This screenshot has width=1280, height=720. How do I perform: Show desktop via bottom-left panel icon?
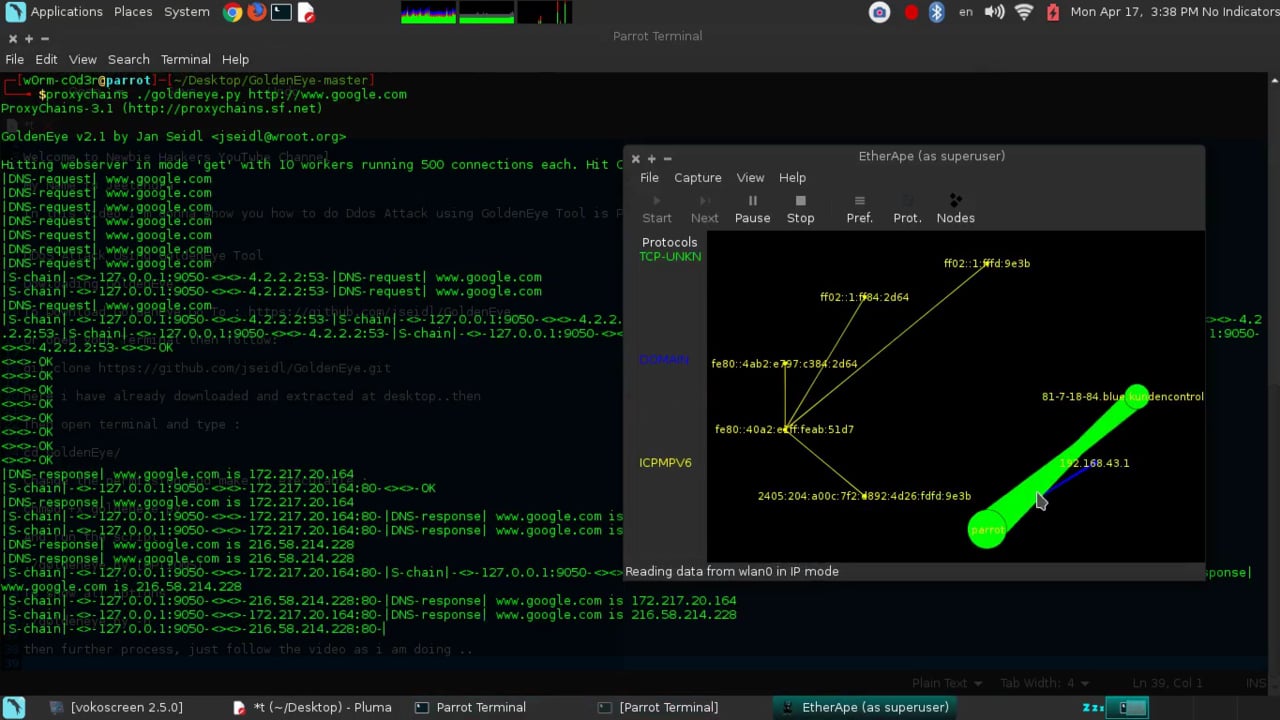(x=14, y=707)
